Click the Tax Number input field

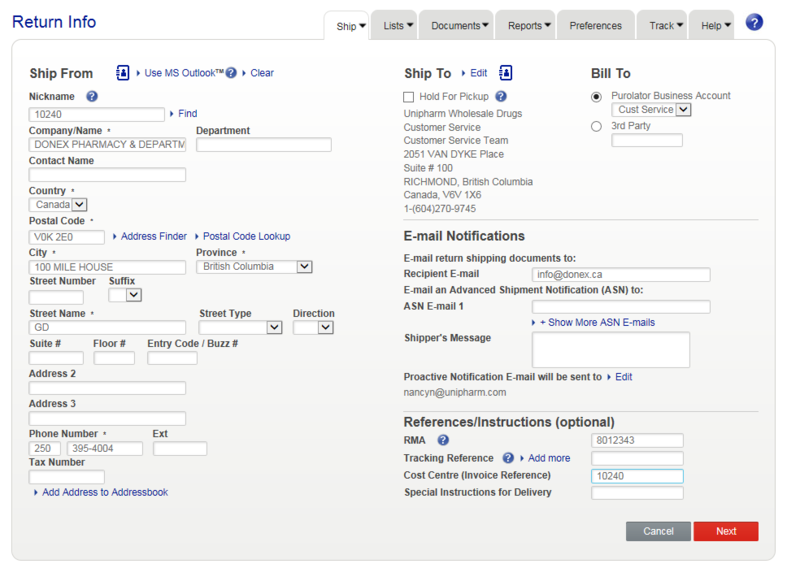[x=67, y=477]
